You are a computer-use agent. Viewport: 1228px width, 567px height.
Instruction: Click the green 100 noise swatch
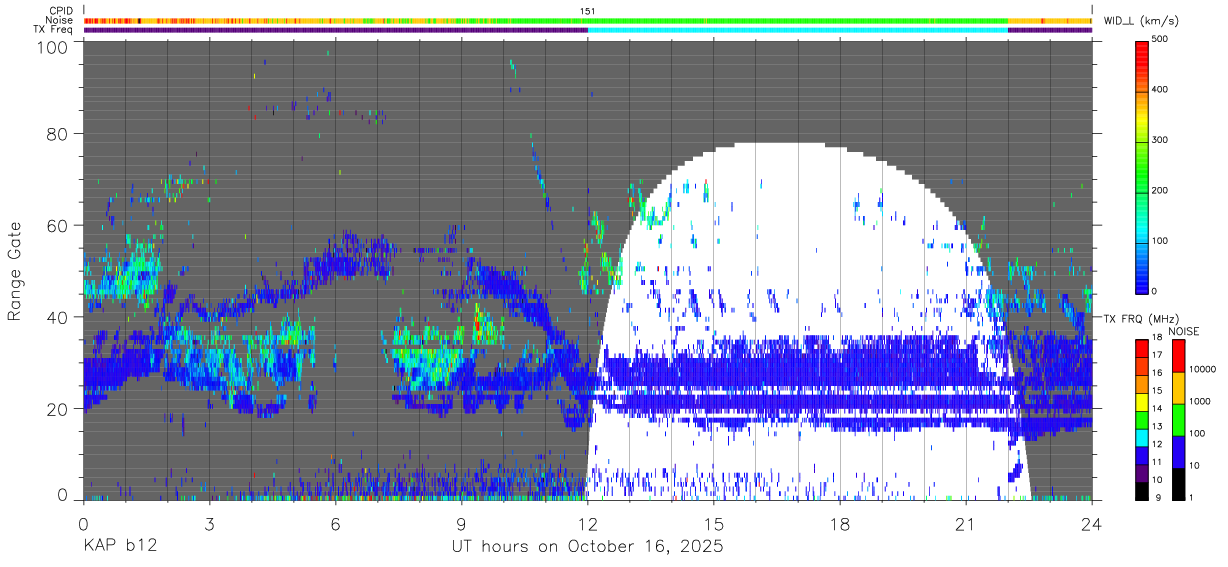click(1180, 419)
